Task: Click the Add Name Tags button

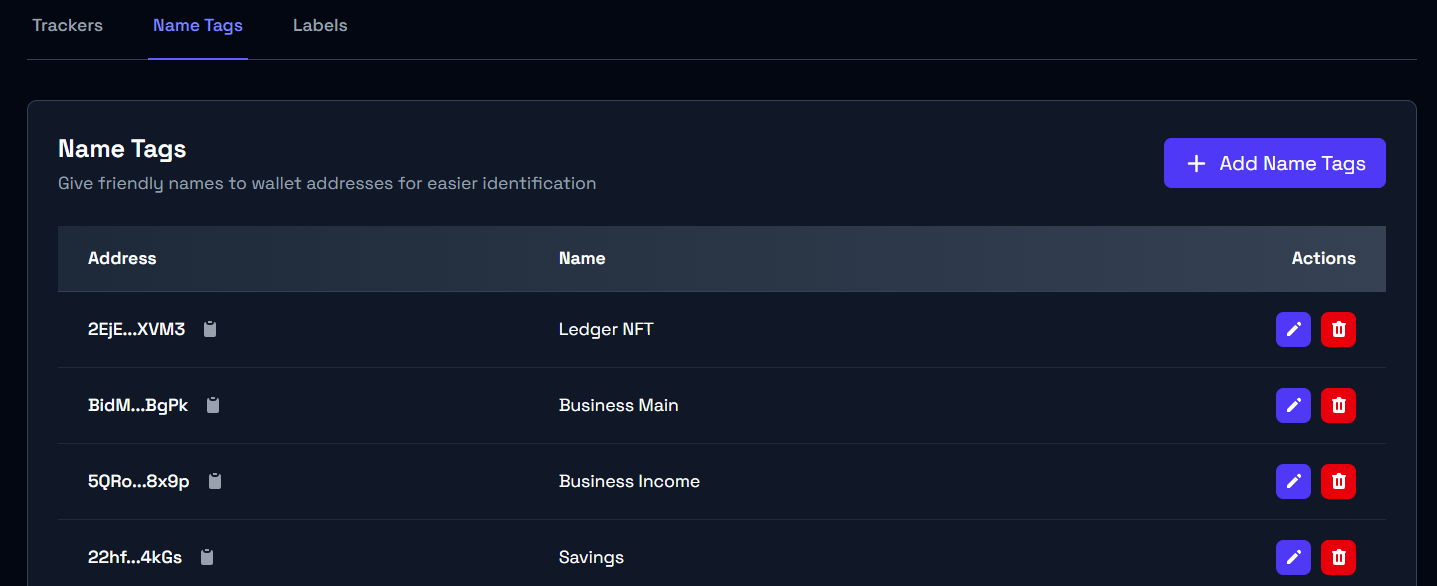Action: click(x=1274, y=163)
